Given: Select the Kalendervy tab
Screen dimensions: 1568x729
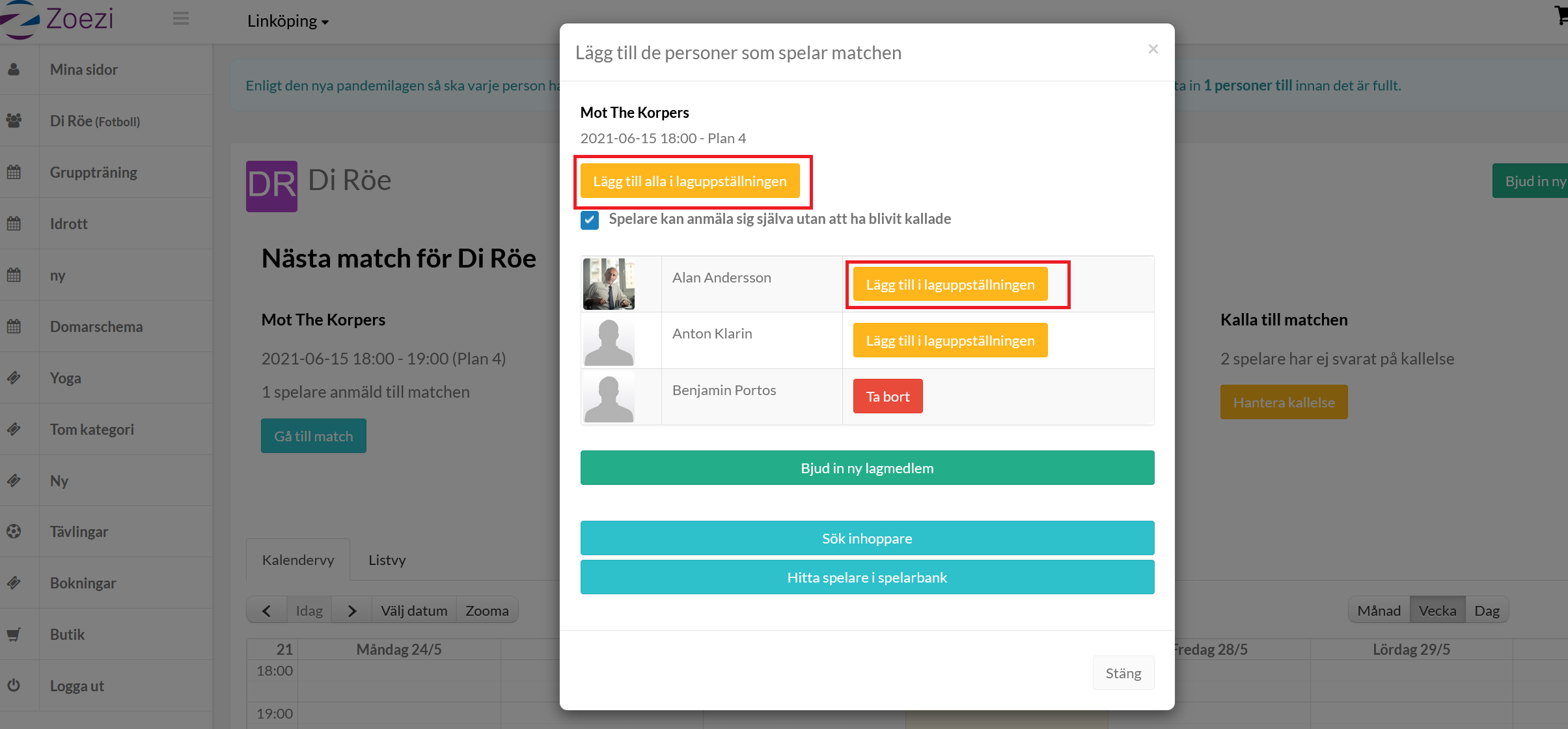Looking at the screenshot, I should (298, 560).
